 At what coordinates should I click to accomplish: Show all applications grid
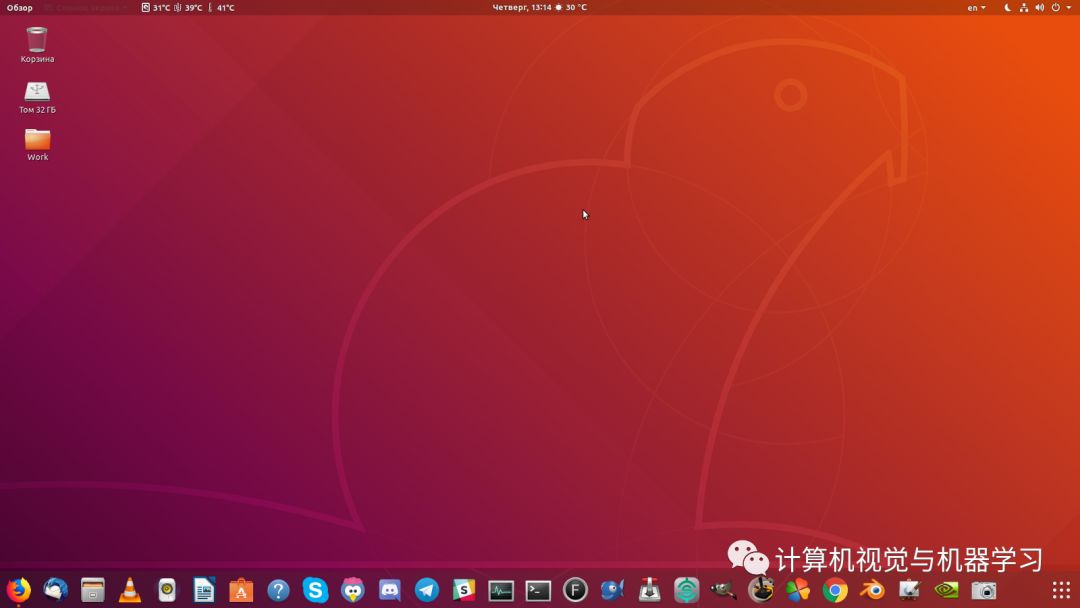coord(1061,590)
